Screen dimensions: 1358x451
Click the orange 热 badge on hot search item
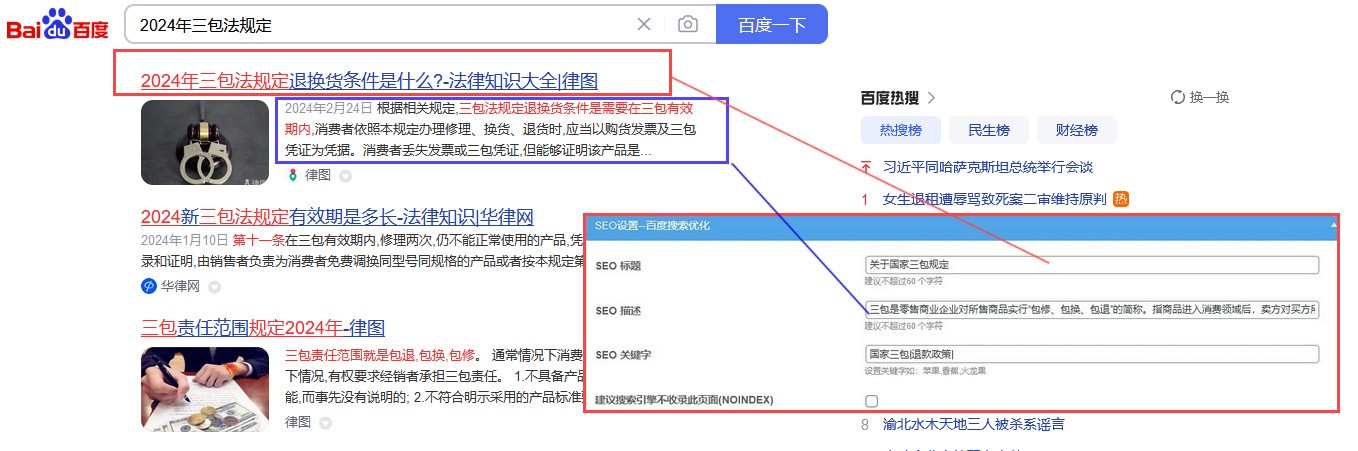pos(1121,199)
